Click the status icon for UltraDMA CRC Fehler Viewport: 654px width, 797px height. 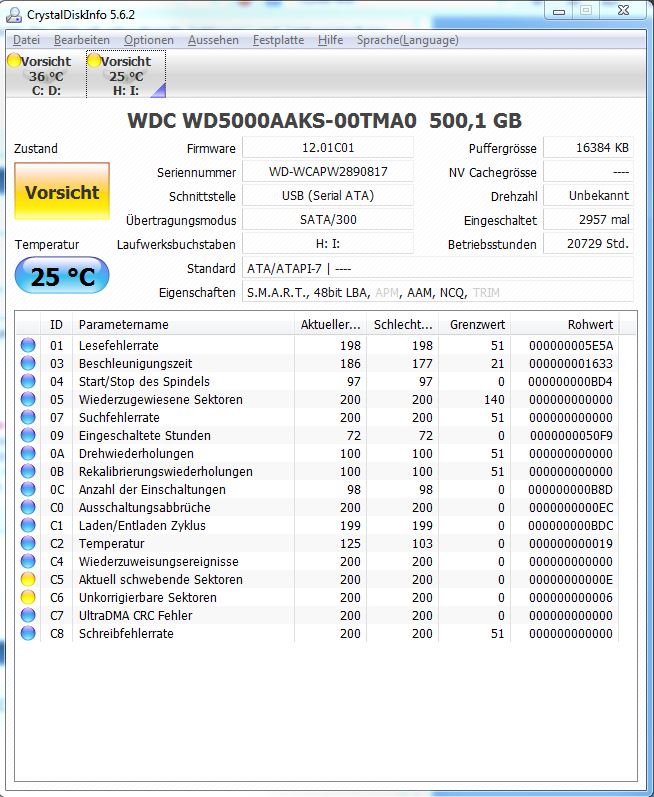(x=28, y=615)
